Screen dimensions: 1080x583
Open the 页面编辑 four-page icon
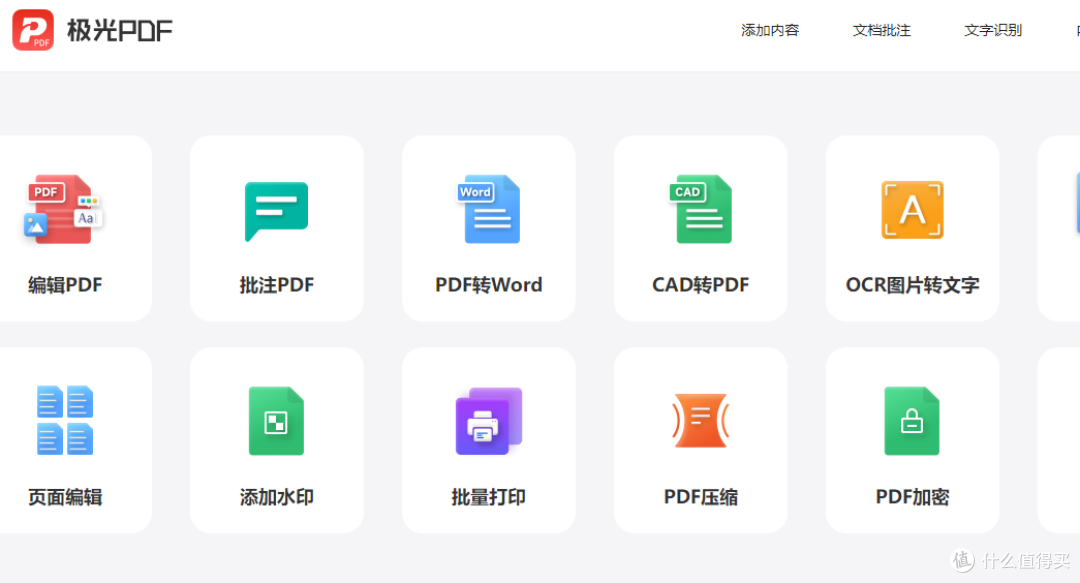(x=65, y=420)
